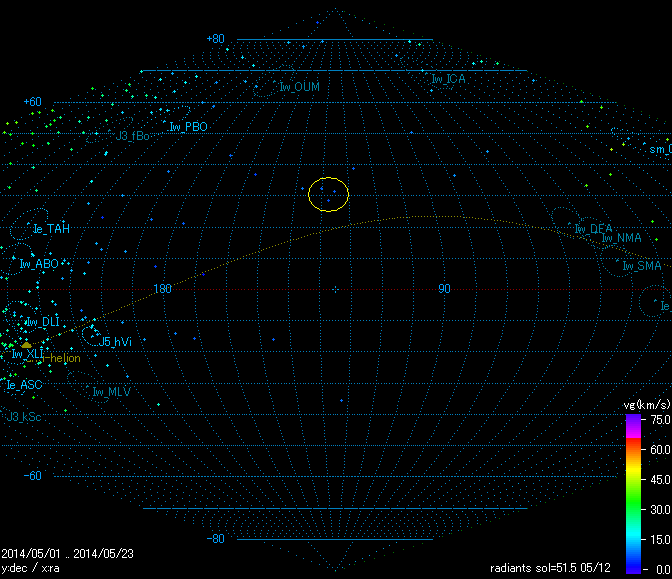Click the J5_hVi label
This screenshot has width=672, height=579.
(115, 342)
